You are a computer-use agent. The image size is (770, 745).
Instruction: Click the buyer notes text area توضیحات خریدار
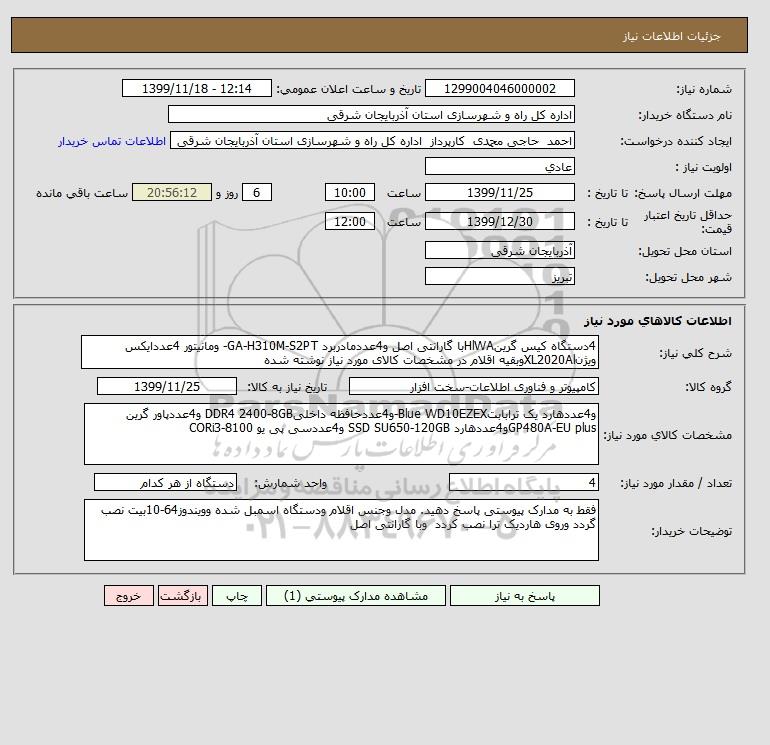click(341, 530)
